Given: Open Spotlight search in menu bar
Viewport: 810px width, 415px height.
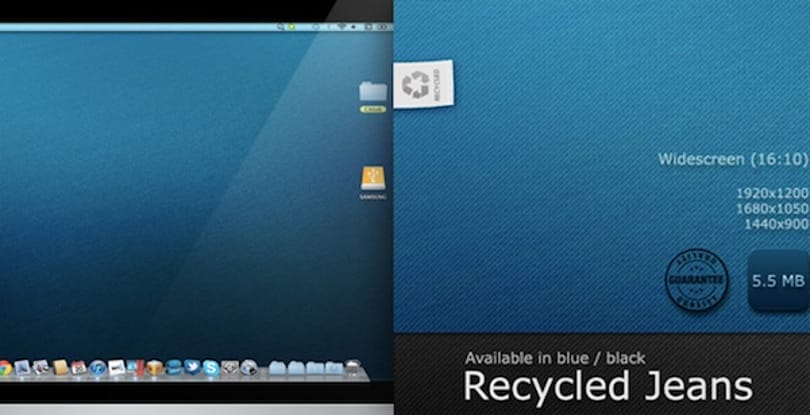Looking at the screenshot, I should [x=281, y=27].
